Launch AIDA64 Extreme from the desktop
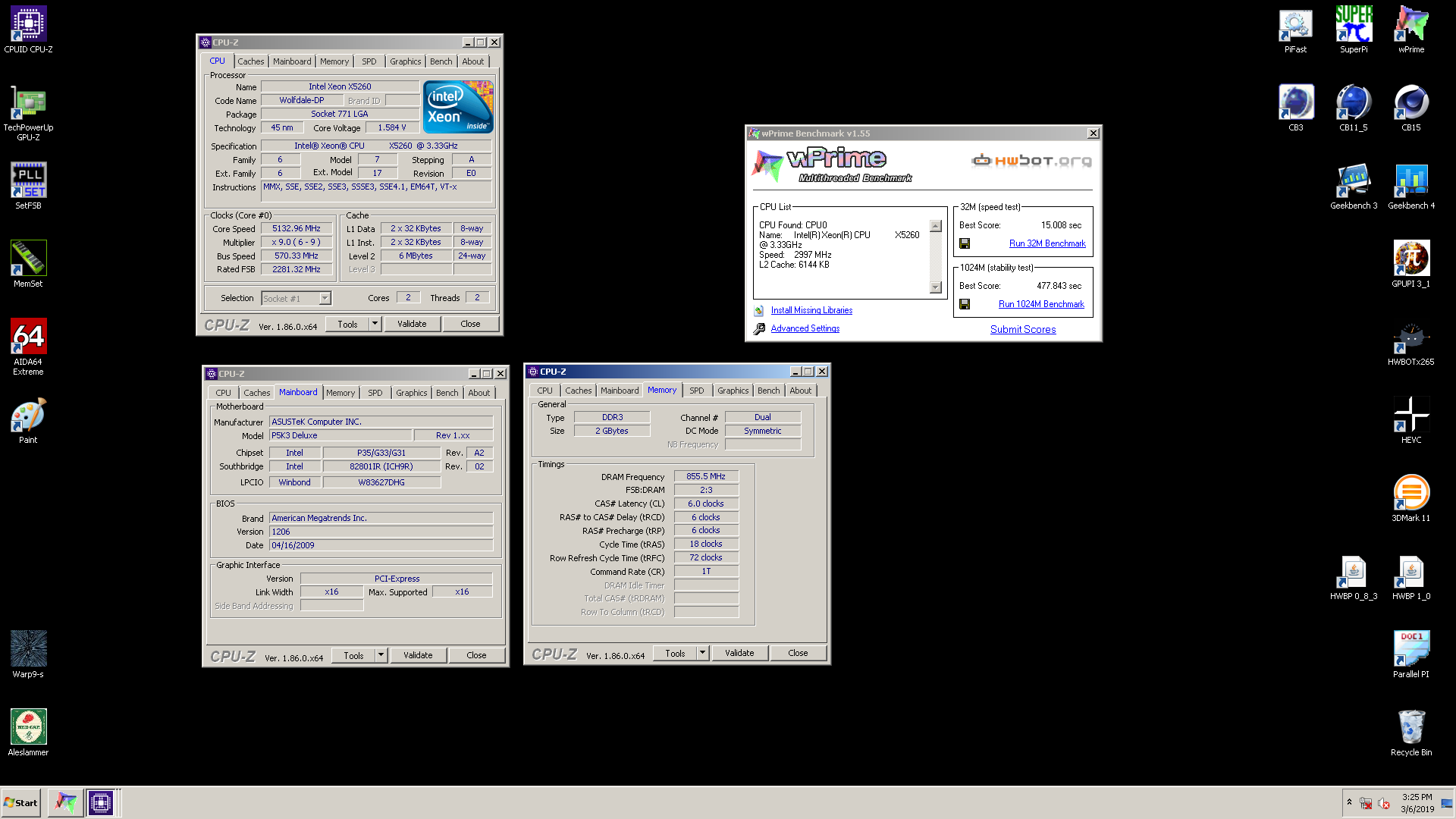 point(28,347)
